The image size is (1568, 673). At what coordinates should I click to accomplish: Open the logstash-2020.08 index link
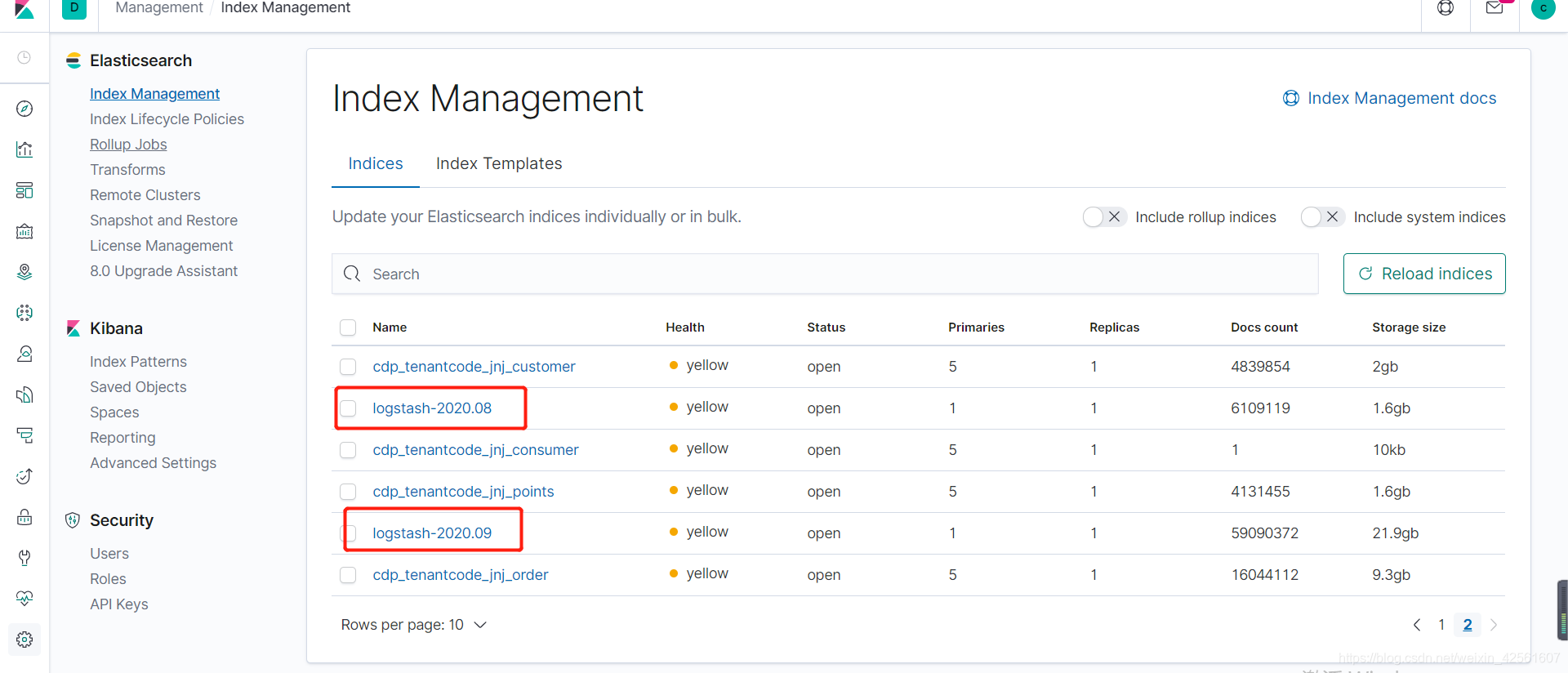coord(432,408)
